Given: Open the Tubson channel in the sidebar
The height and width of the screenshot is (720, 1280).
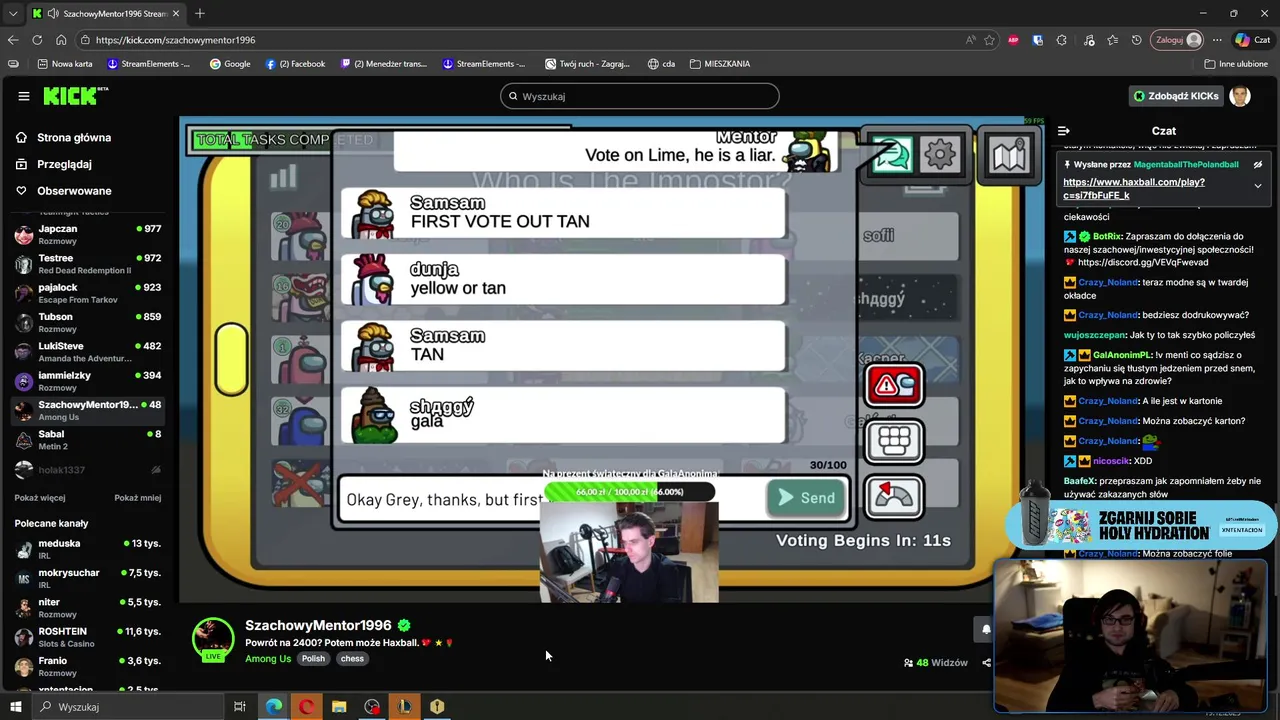Looking at the screenshot, I should coord(88,322).
